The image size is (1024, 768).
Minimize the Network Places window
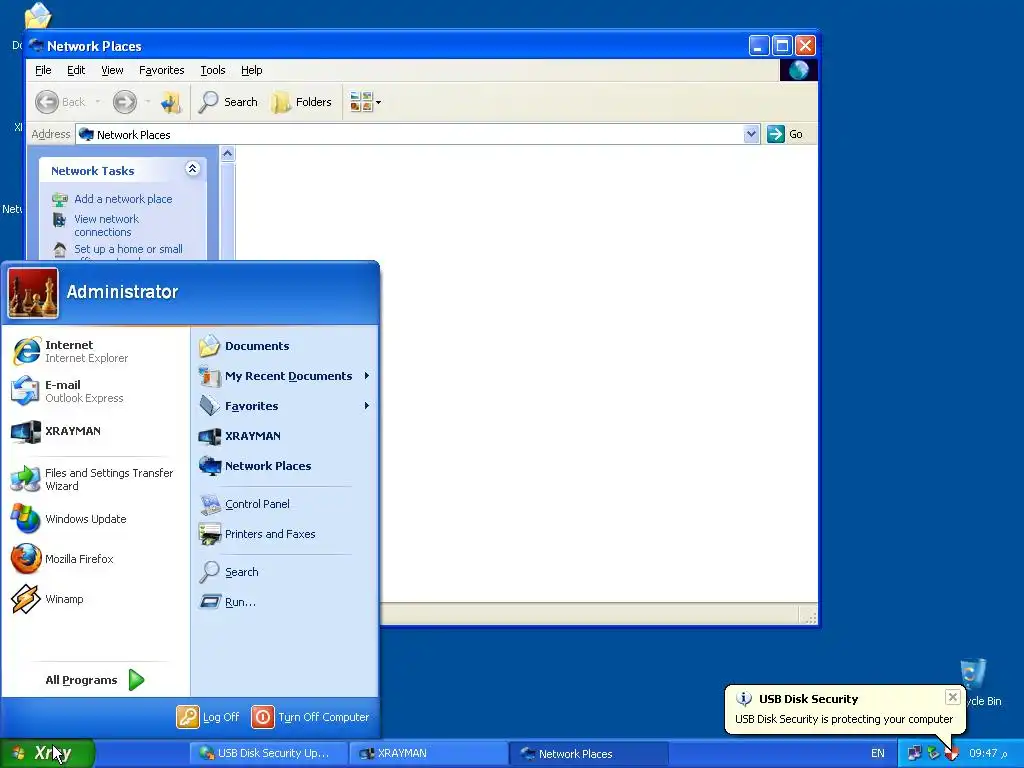pyautogui.click(x=759, y=46)
